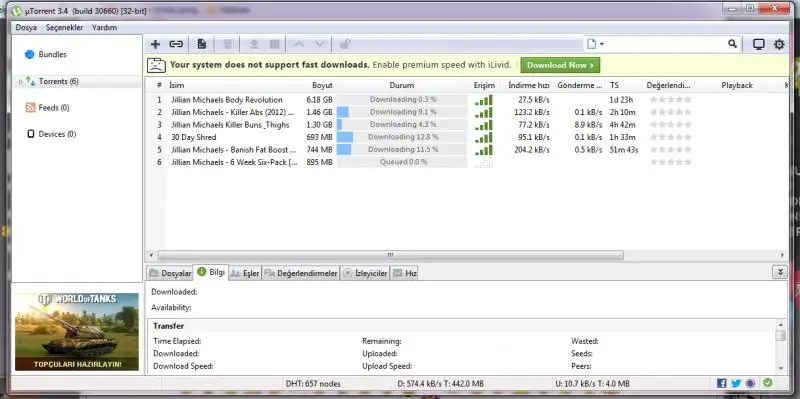The height and width of the screenshot is (399, 800).
Task: Open the Seçenekler menu
Action: click(64, 28)
